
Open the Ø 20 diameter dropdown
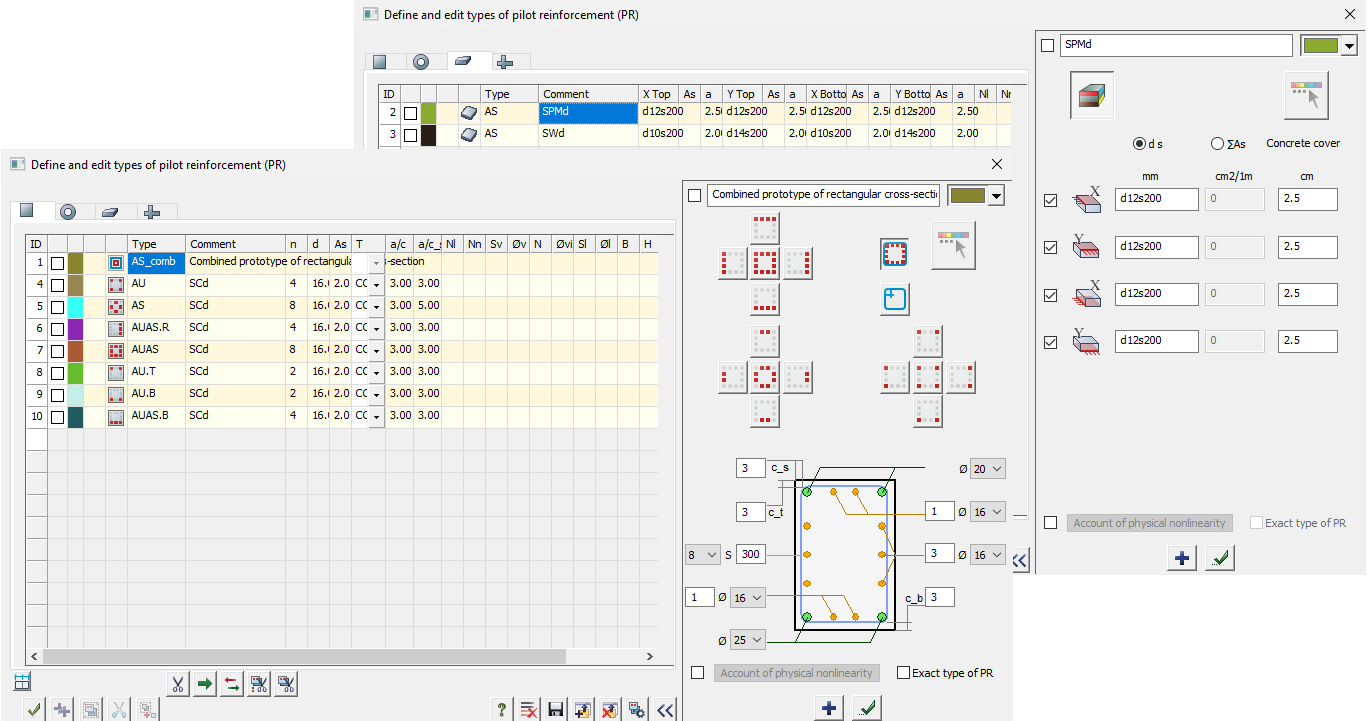click(987, 469)
